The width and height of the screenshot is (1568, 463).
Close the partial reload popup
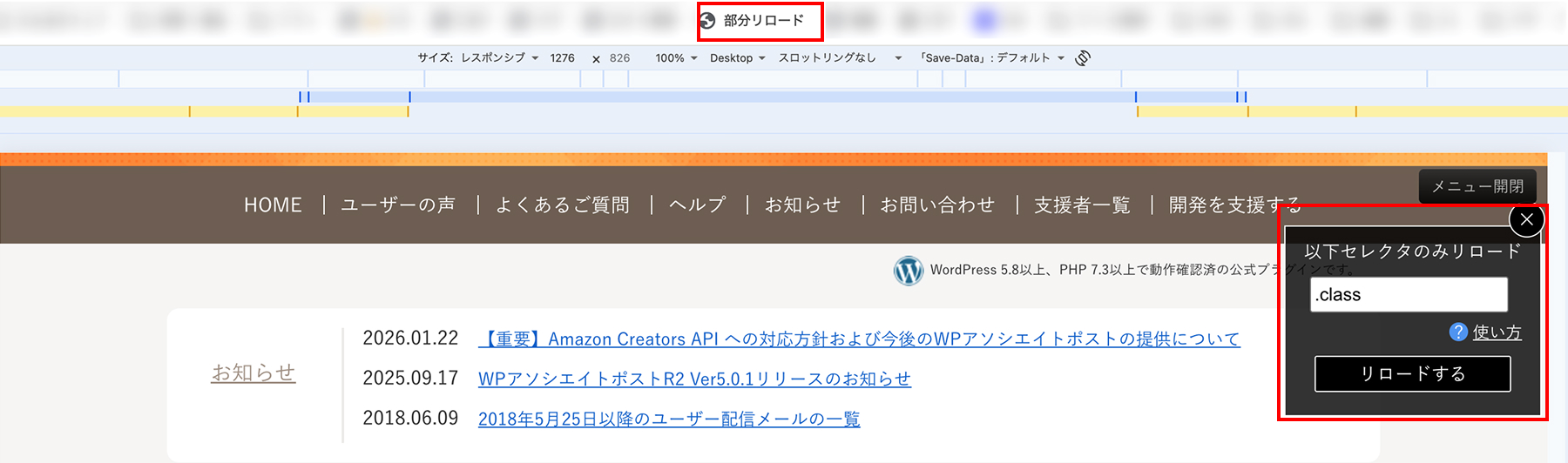tap(1526, 220)
